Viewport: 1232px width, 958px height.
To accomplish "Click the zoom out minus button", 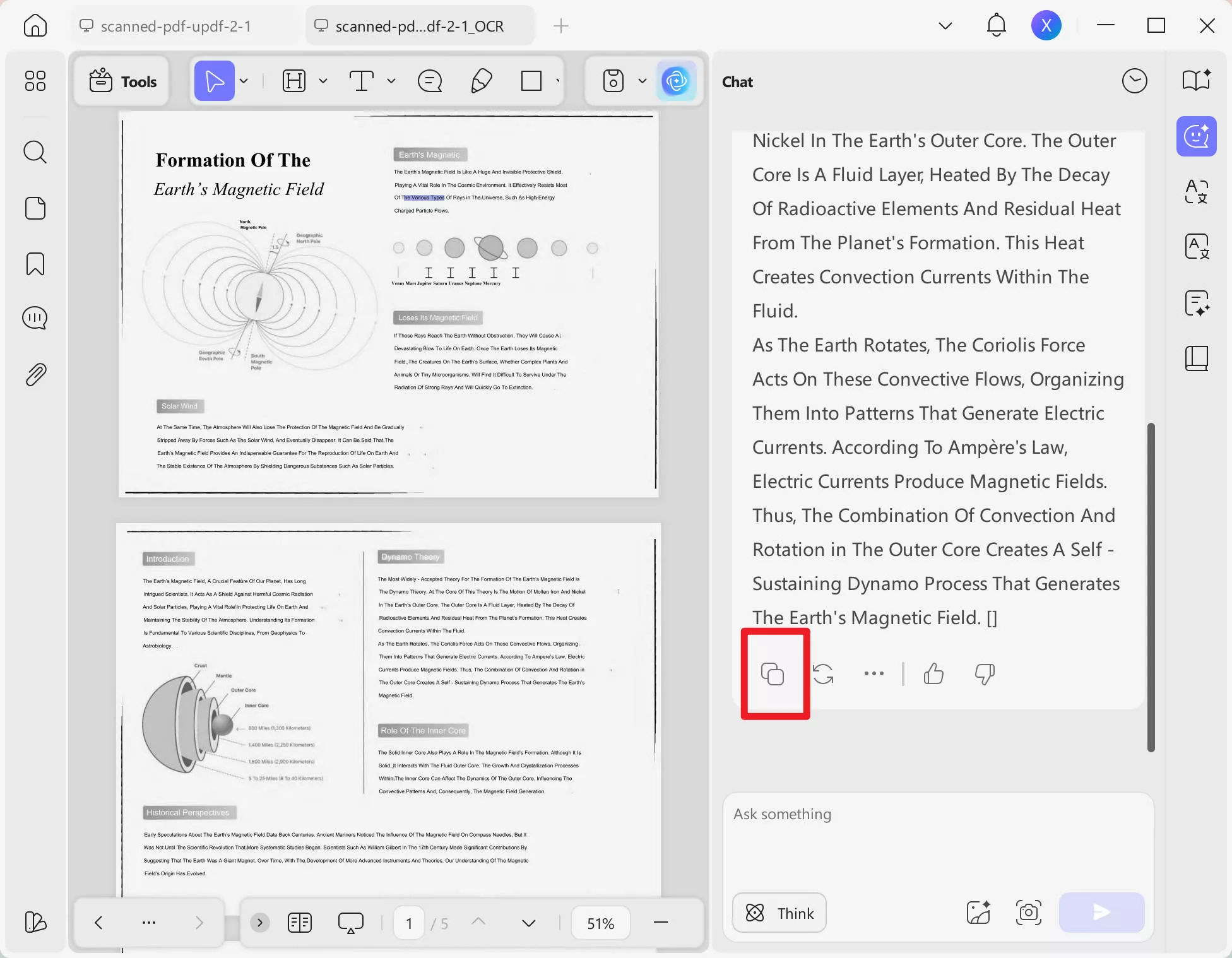I will (661, 923).
